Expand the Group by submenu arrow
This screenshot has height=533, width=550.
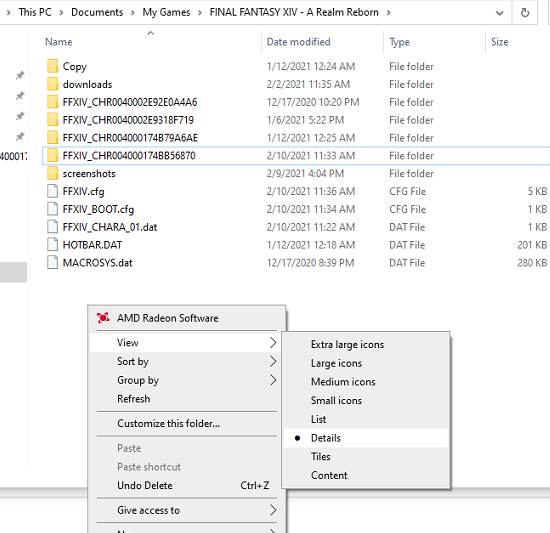coord(273,380)
